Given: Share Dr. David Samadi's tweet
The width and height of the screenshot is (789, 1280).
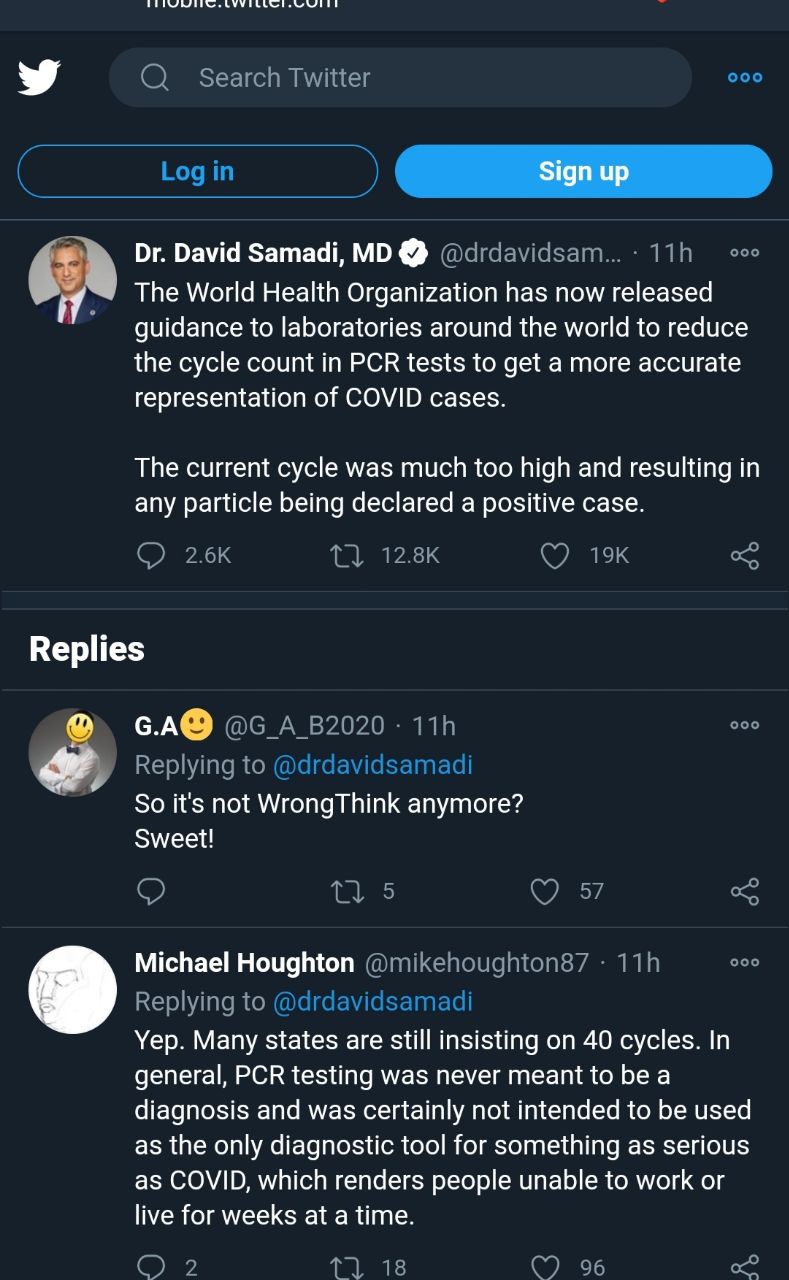Looking at the screenshot, I should tap(745, 555).
